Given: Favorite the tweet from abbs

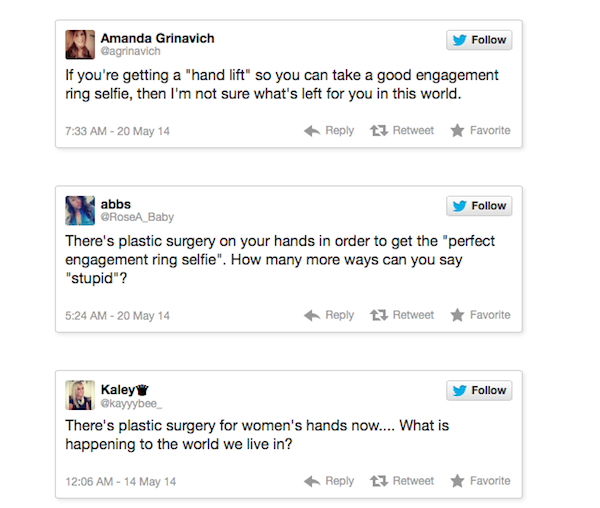Looking at the screenshot, I should coord(480,315).
